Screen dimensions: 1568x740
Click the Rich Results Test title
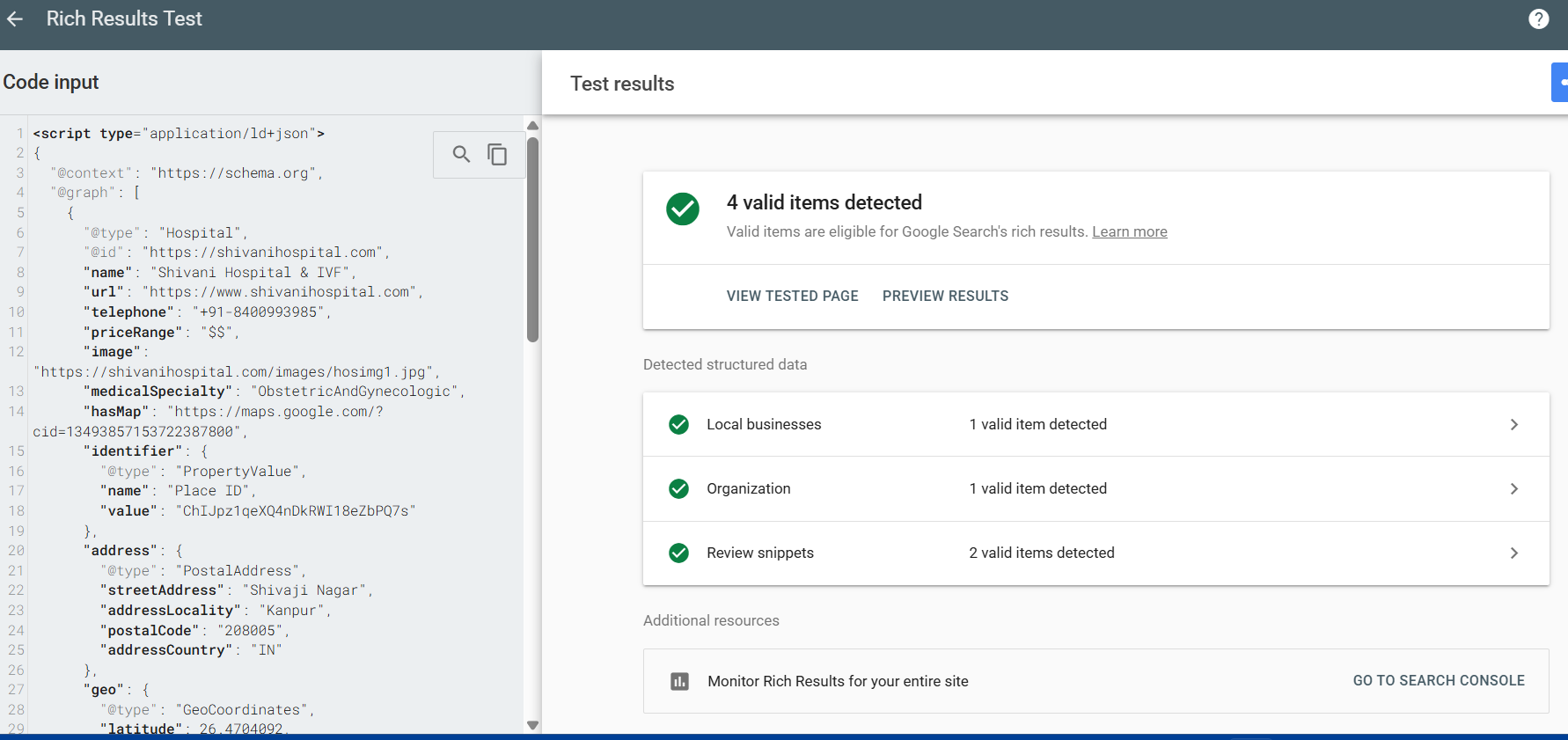[124, 18]
